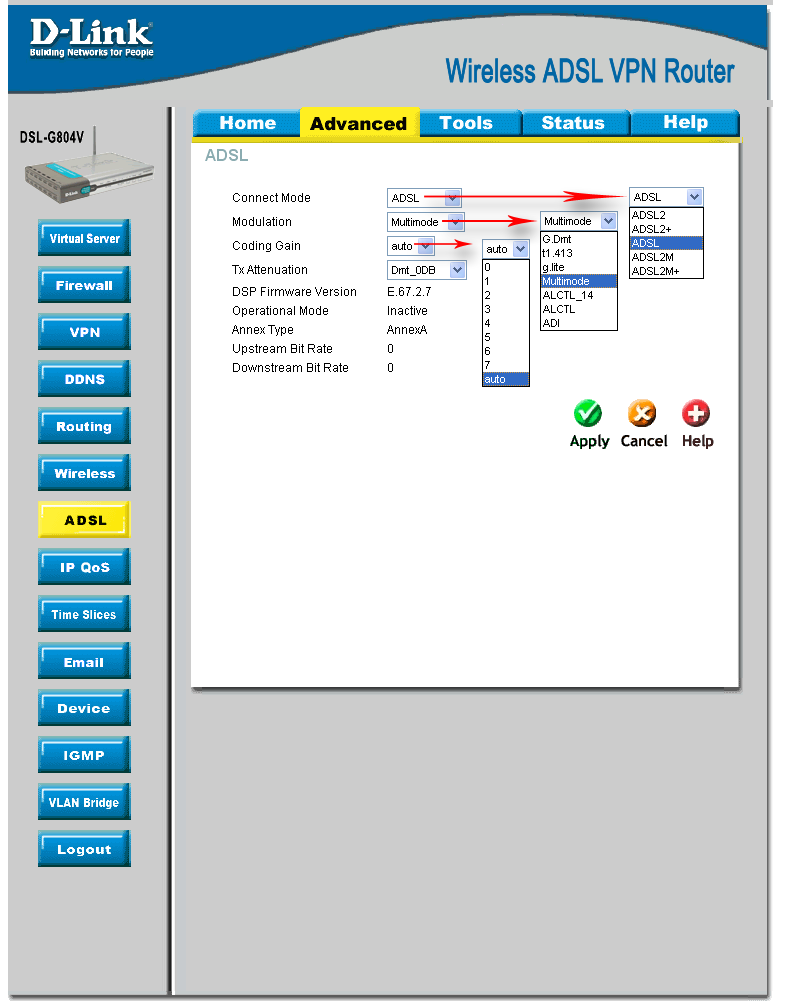Image resolution: width=789 pixels, height=1001 pixels.
Task: Select g.lite modulation option
Action: (x=578, y=267)
